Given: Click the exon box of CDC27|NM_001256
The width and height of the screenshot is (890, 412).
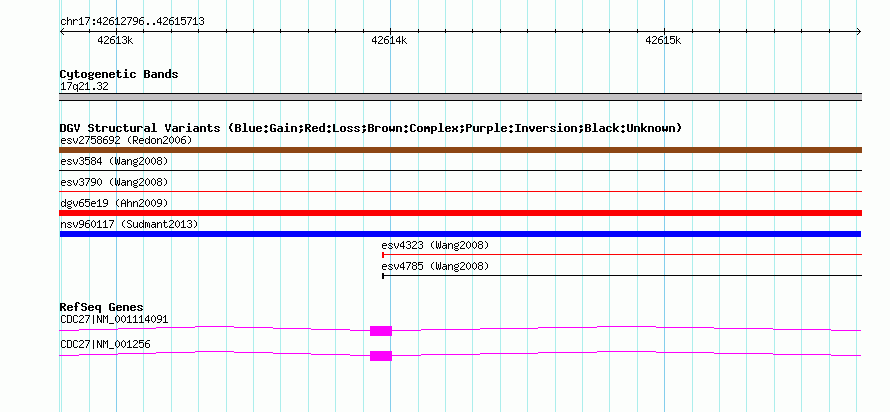Looking at the screenshot, I should (381, 356).
